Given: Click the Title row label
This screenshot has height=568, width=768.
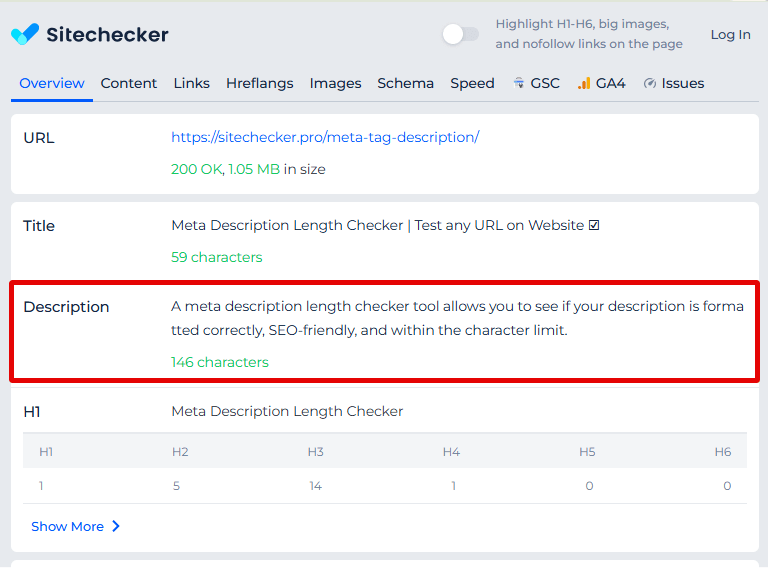Looking at the screenshot, I should (x=39, y=226).
